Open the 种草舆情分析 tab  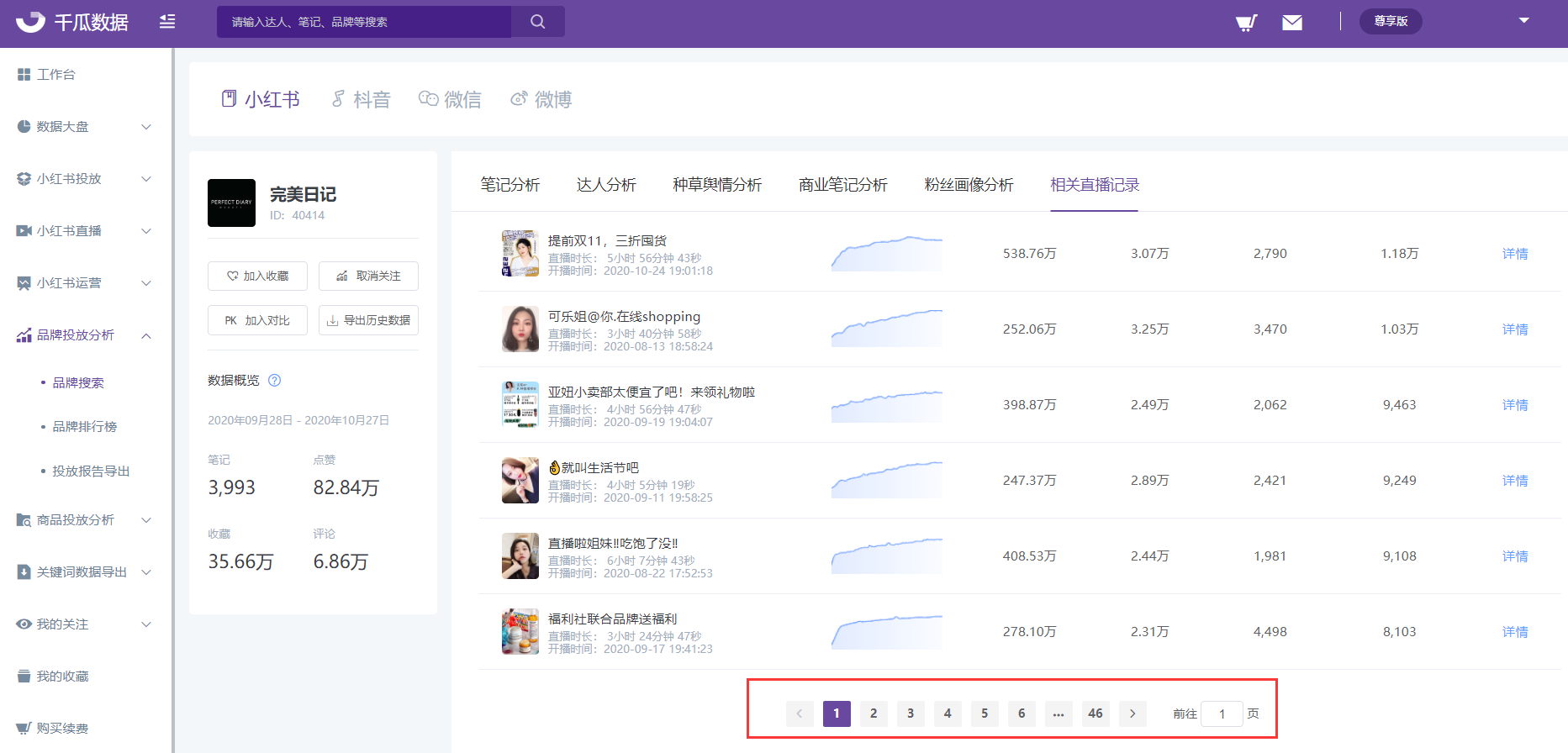[x=717, y=185]
